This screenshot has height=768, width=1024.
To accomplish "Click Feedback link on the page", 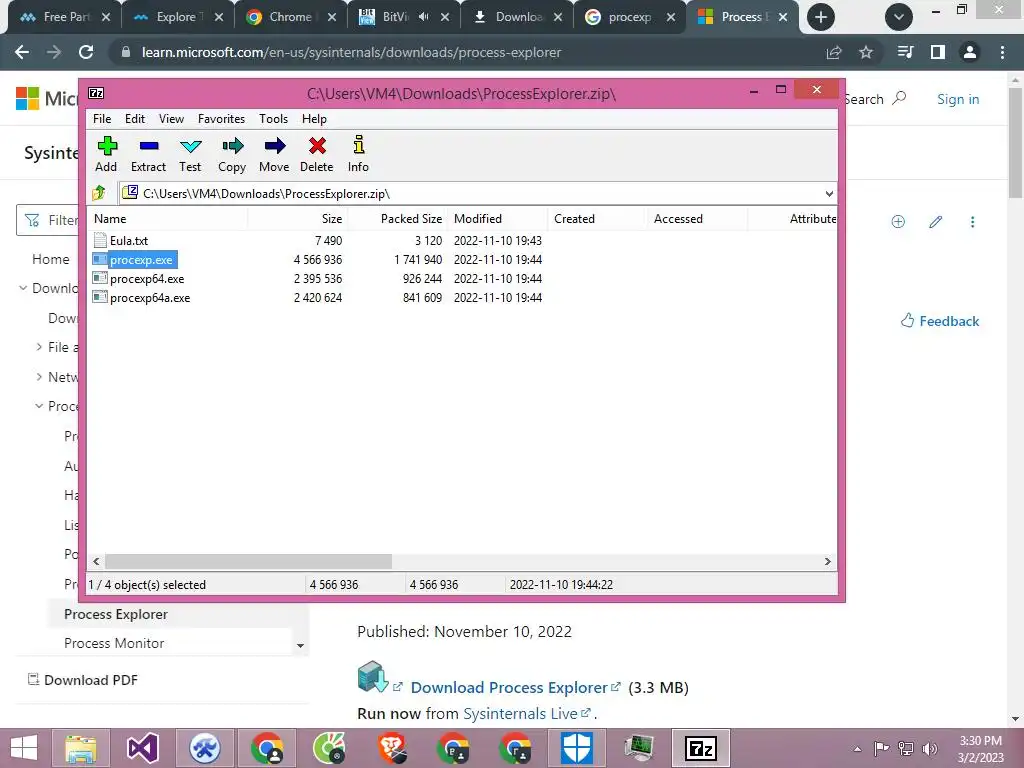I will (x=940, y=321).
